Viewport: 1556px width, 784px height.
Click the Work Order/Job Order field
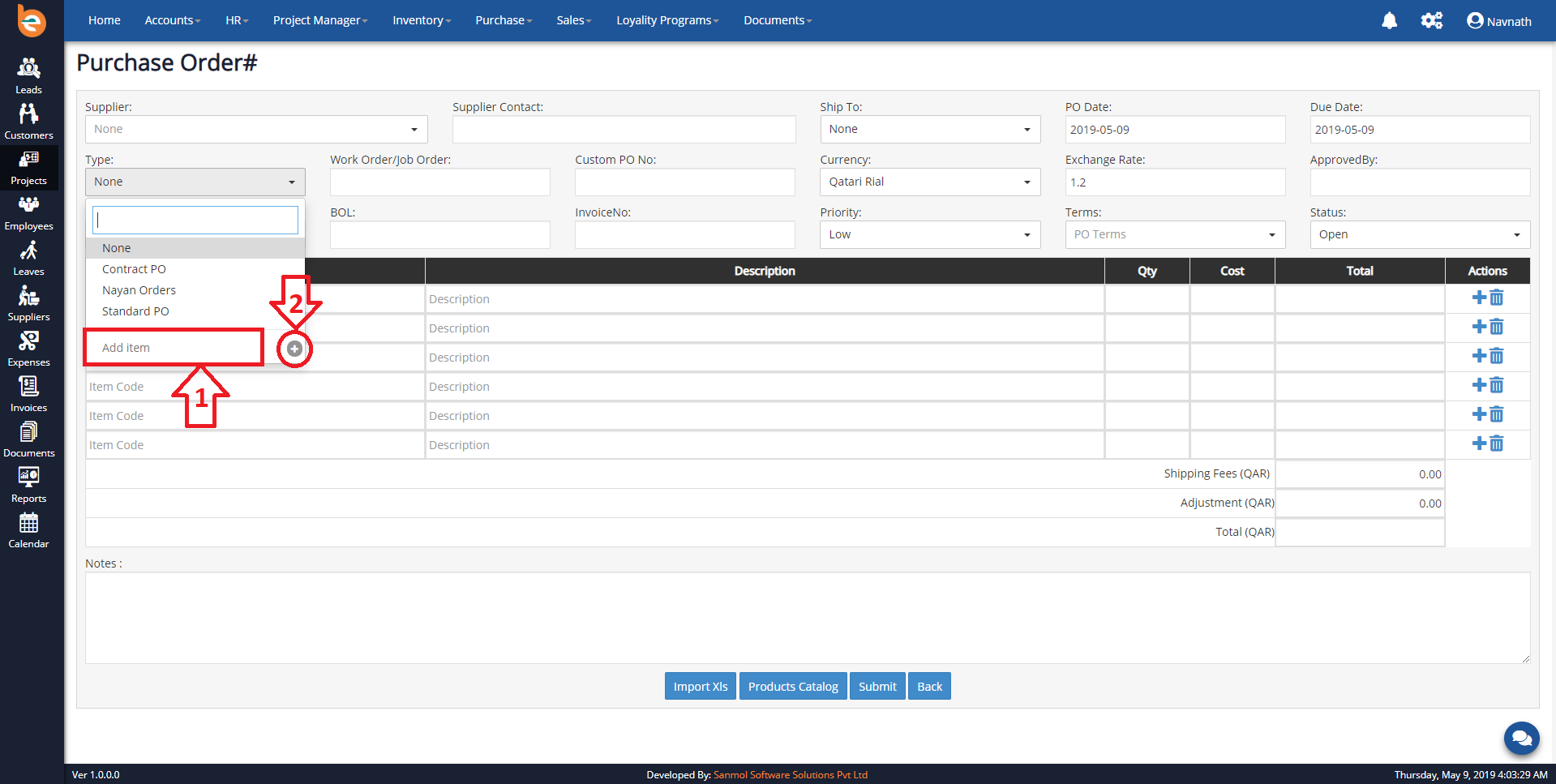pyautogui.click(x=440, y=182)
